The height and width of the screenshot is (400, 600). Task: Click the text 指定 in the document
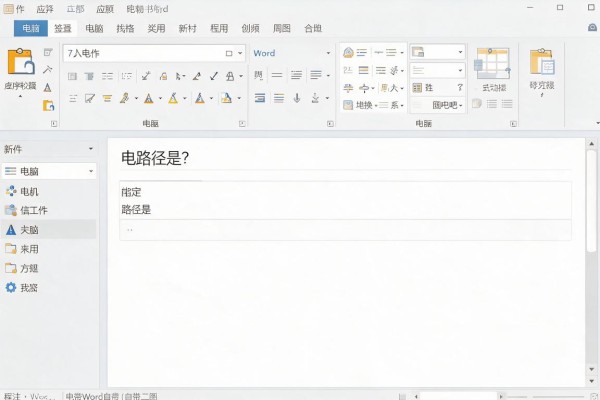[131, 192]
